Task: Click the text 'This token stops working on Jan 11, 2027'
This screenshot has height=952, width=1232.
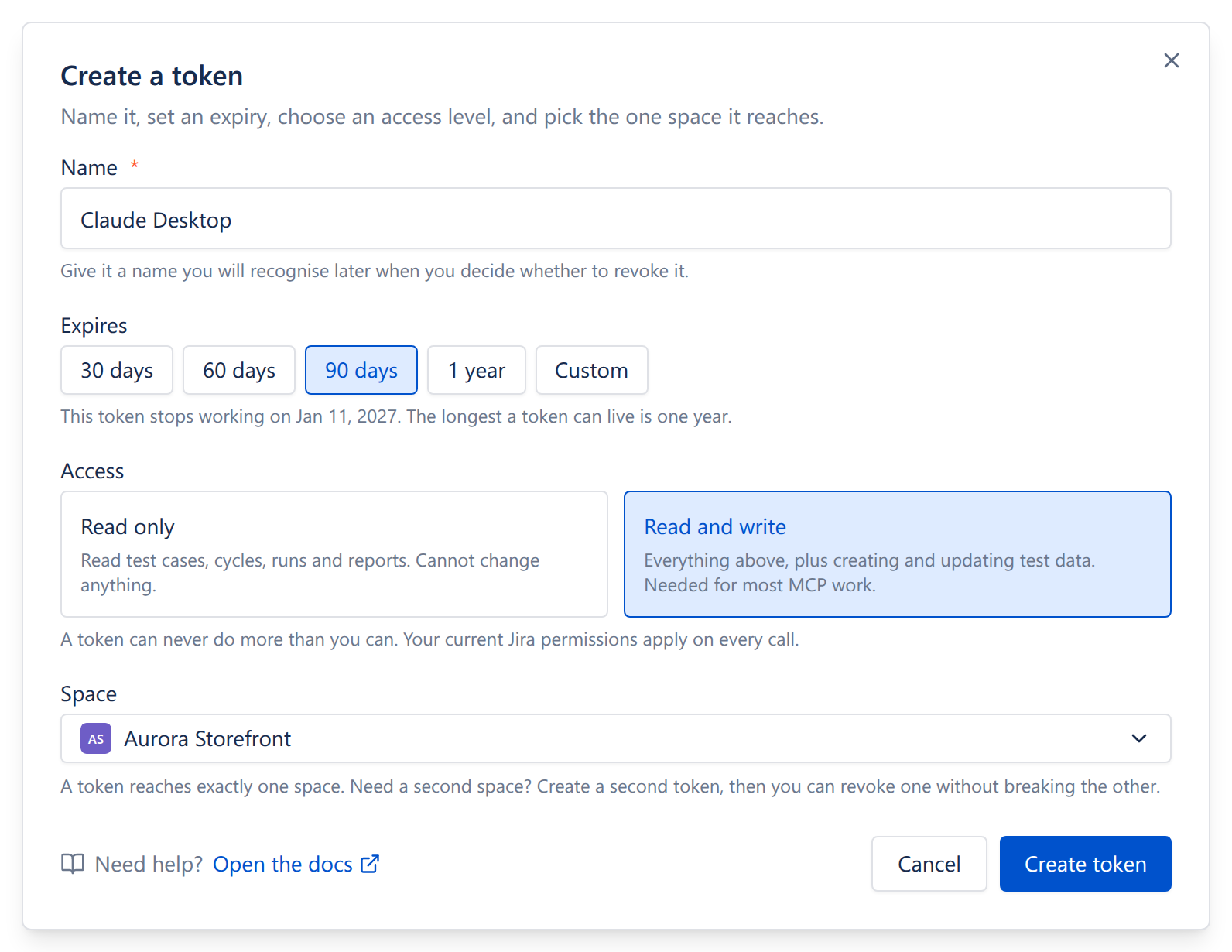Action: [x=231, y=416]
